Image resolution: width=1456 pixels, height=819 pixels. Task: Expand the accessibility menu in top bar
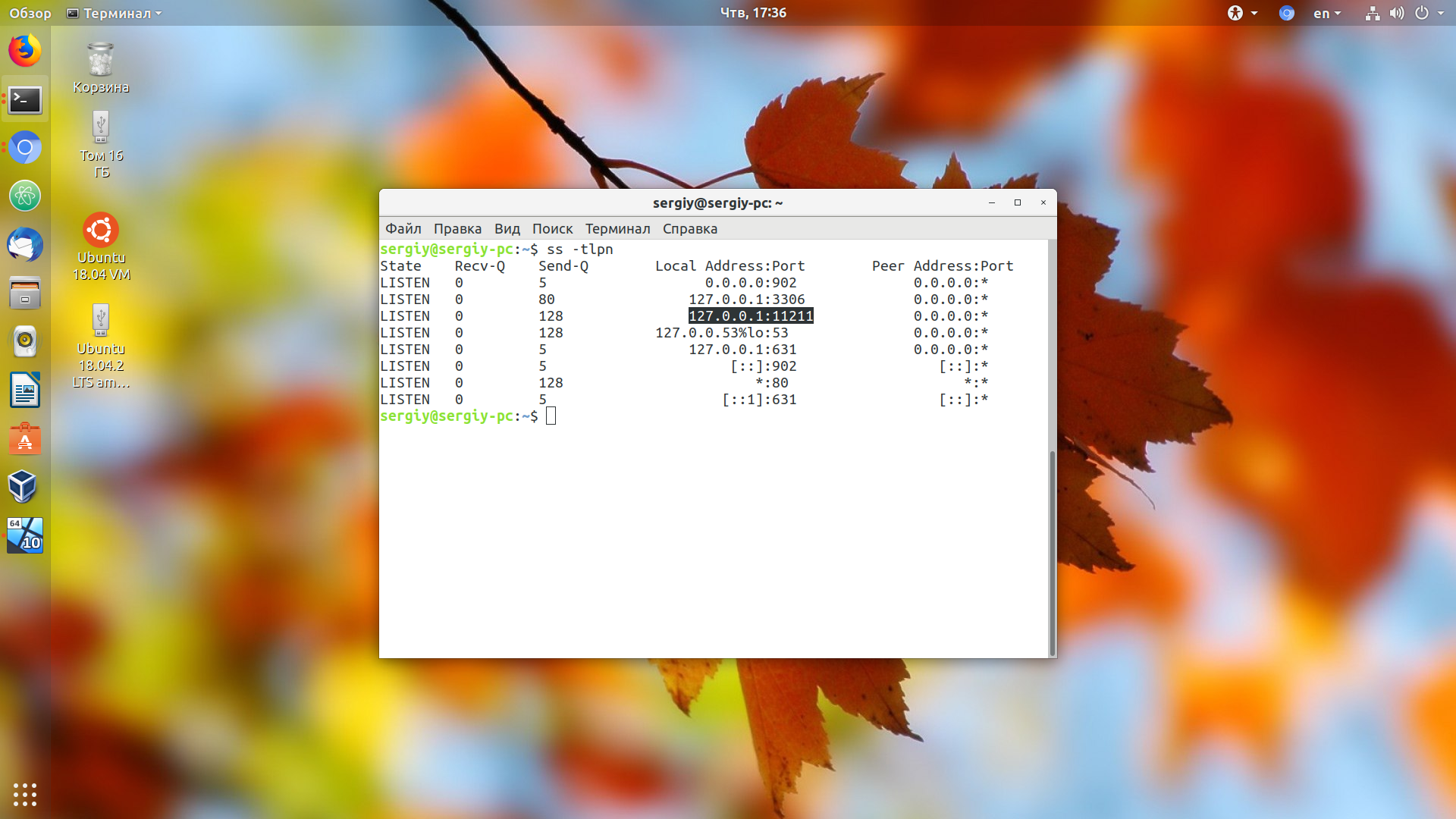tap(1243, 13)
